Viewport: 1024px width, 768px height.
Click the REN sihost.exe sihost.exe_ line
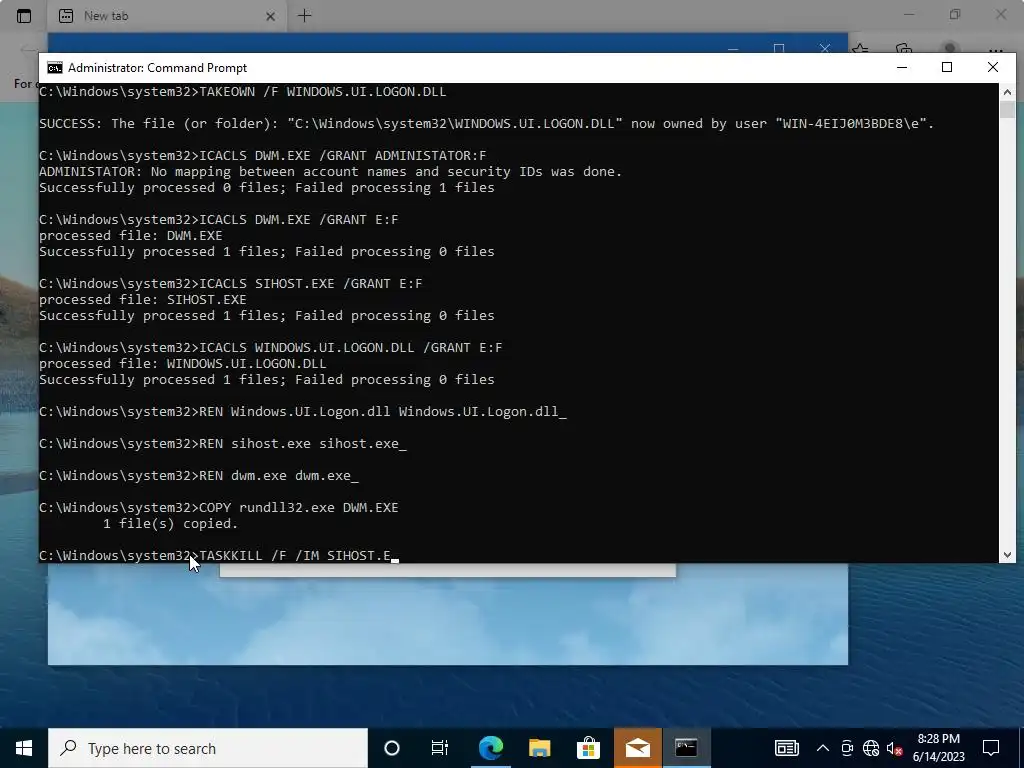click(x=223, y=443)
